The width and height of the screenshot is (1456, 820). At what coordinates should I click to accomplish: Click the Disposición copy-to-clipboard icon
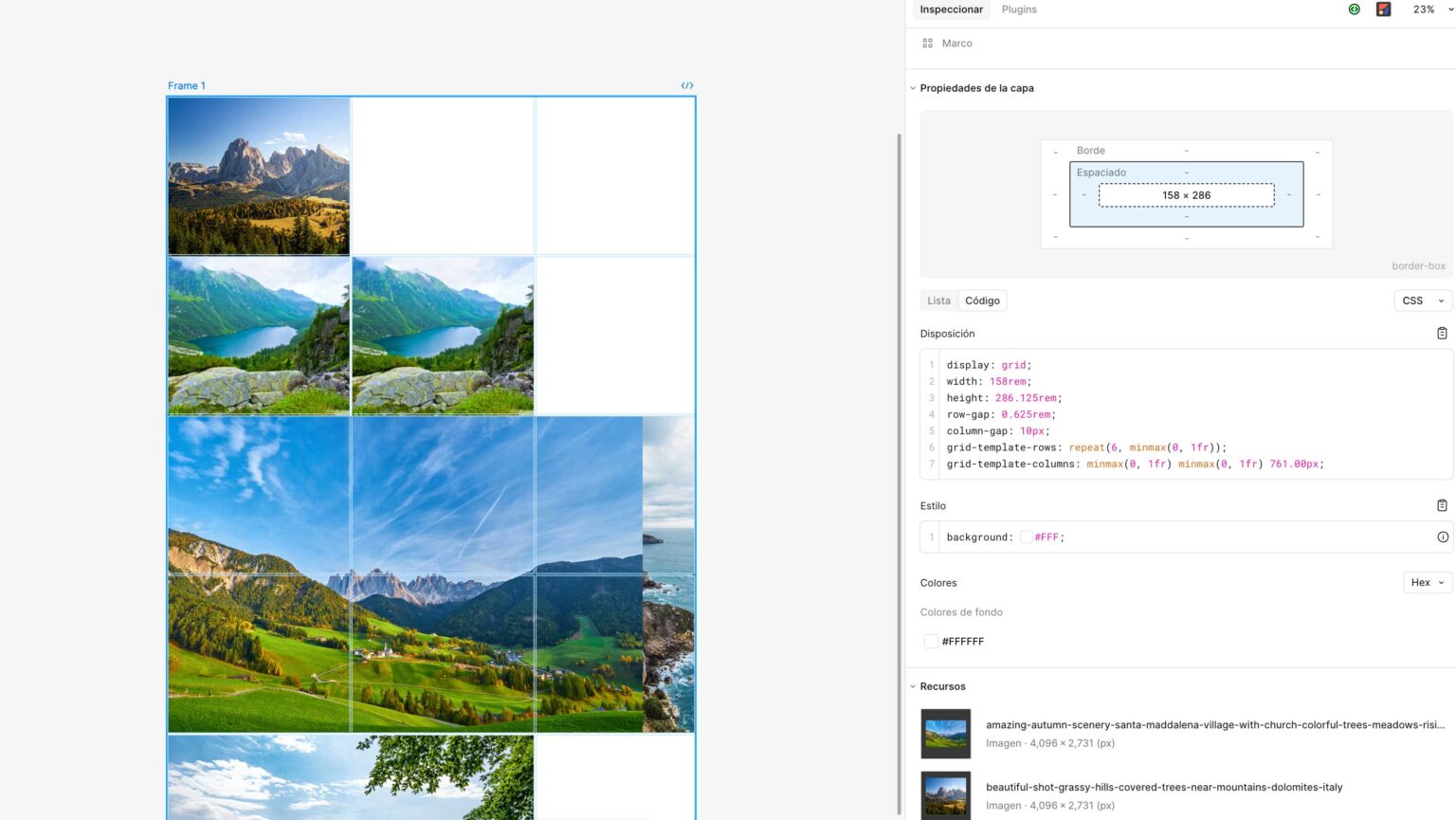1442,333
